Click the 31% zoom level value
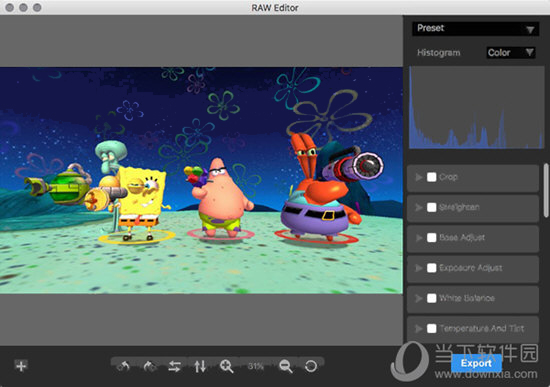Image resolution: width=550 pixels, height=387 pixels. tap(256, 366)
